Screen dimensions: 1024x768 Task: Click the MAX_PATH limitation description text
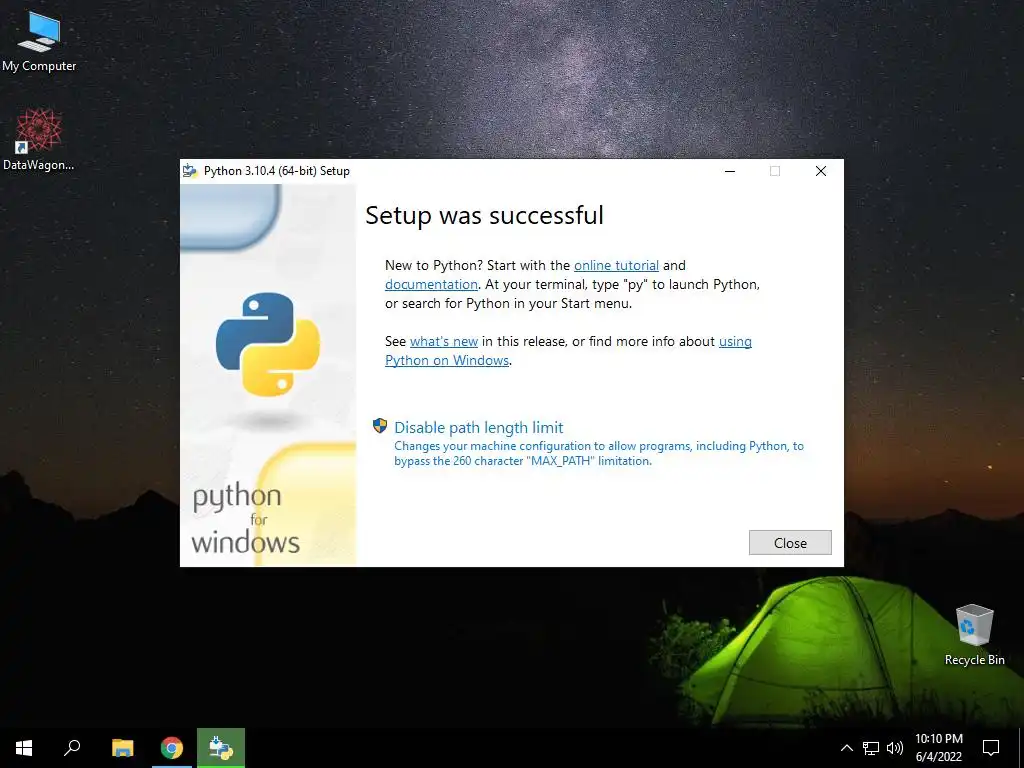pos(599,453)
